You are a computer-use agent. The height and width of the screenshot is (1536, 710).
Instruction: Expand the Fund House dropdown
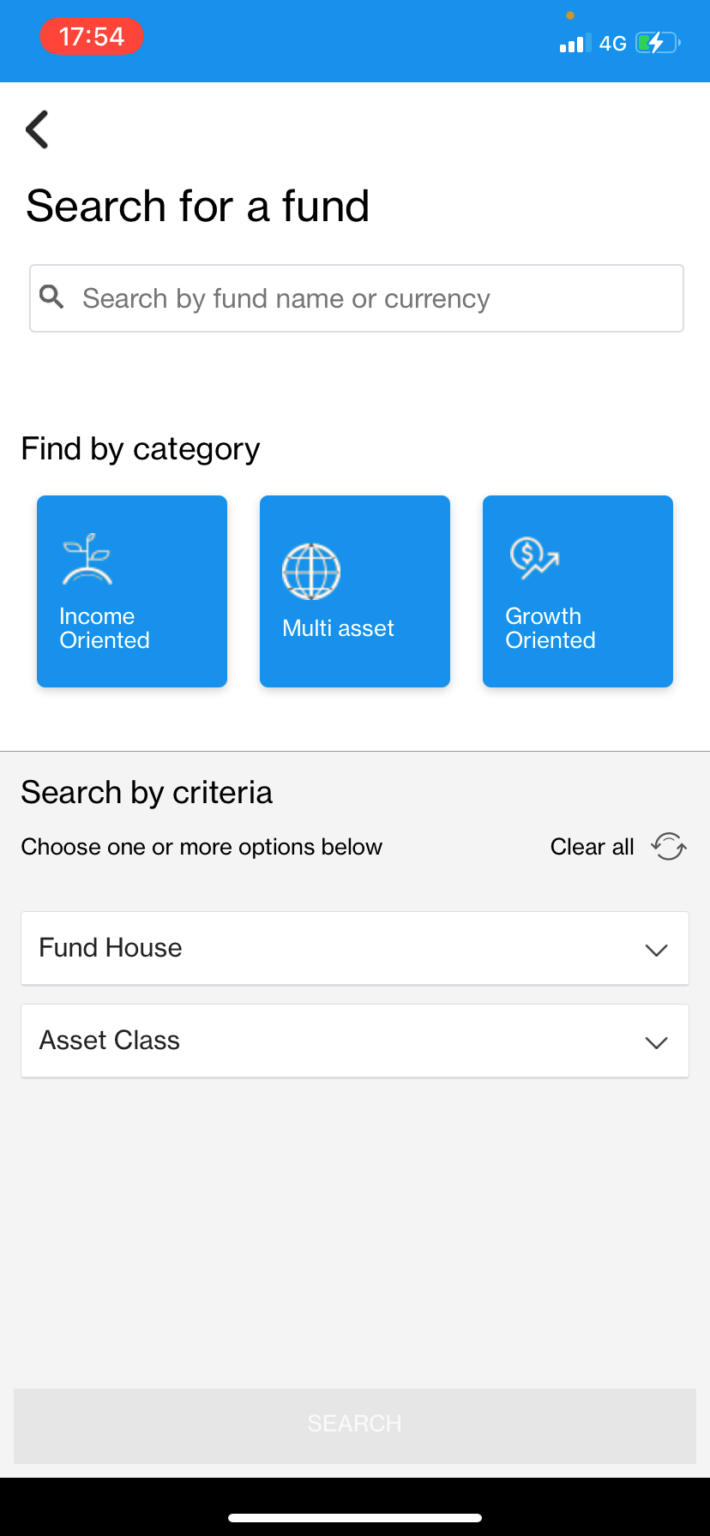355,948
